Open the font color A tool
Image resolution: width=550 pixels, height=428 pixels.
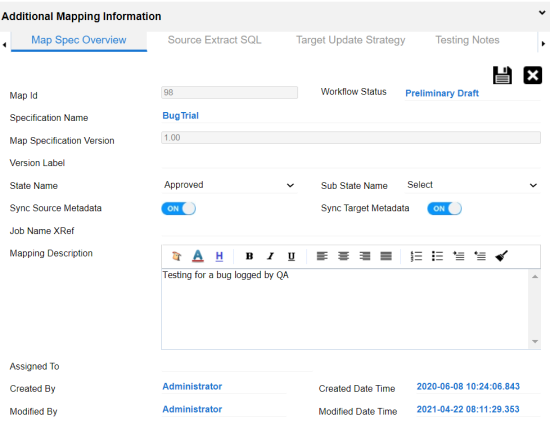(198, 256)
